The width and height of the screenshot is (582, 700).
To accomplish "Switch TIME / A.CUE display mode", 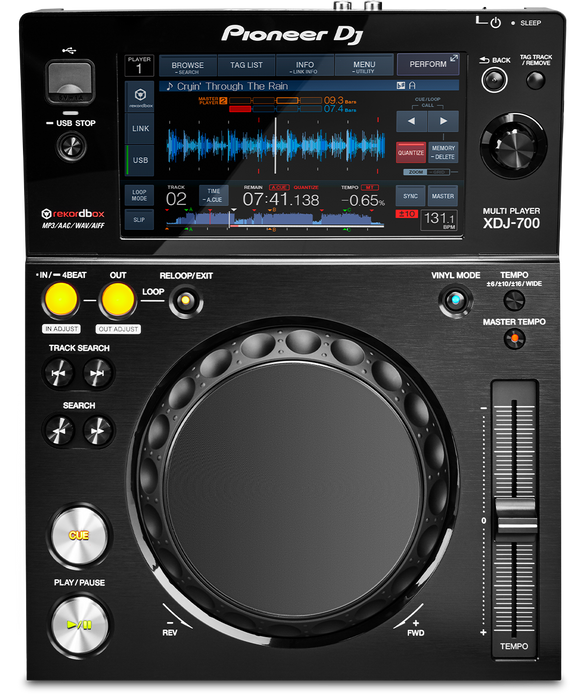I will coord(214,195).
